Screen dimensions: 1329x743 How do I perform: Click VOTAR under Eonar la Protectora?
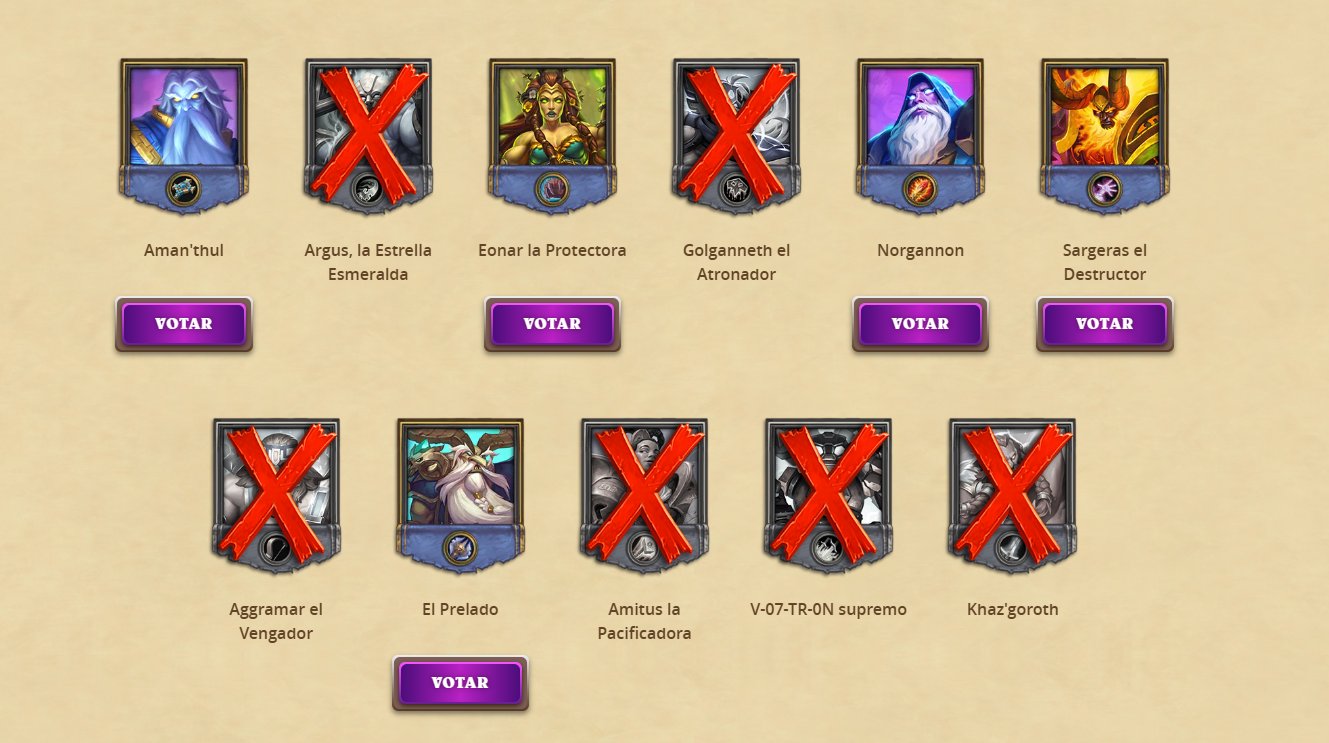[552, 324]
